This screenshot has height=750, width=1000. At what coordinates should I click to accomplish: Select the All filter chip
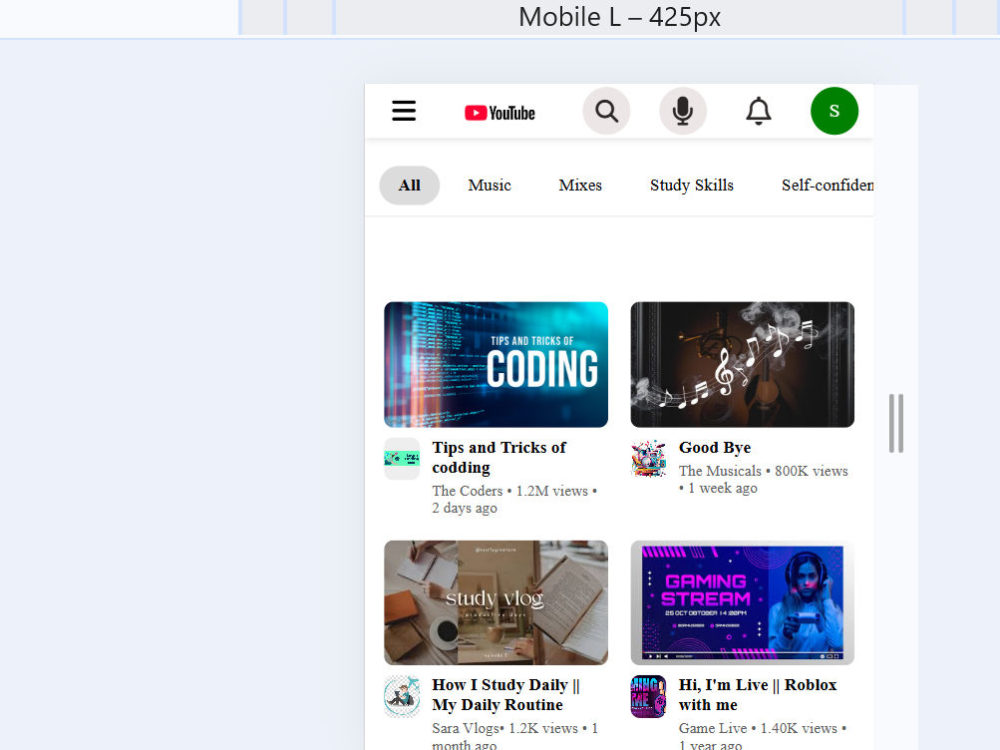point(409,186)
